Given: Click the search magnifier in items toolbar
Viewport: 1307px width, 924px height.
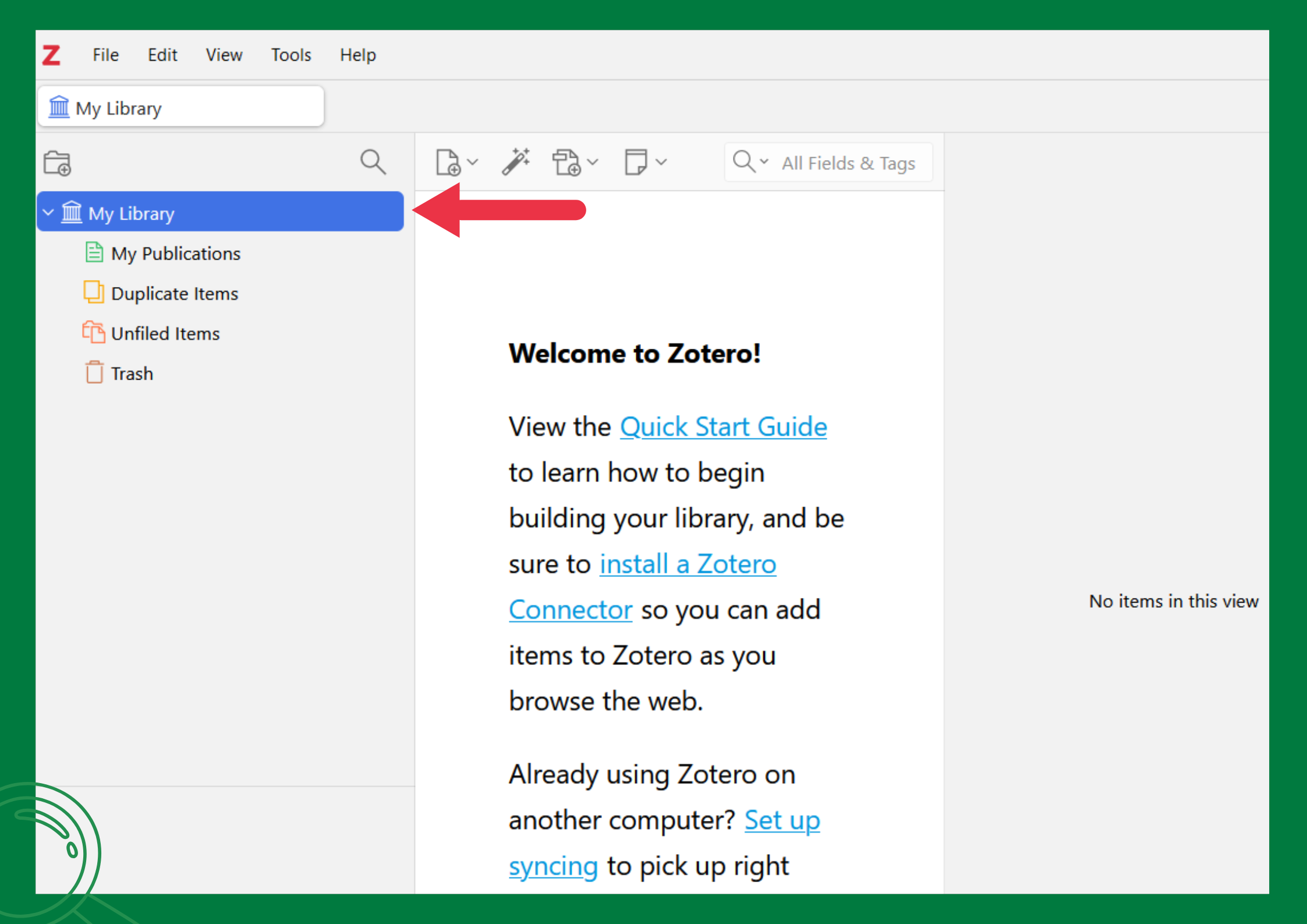Looking at the screenshot, I should click(x=744, y=161).
